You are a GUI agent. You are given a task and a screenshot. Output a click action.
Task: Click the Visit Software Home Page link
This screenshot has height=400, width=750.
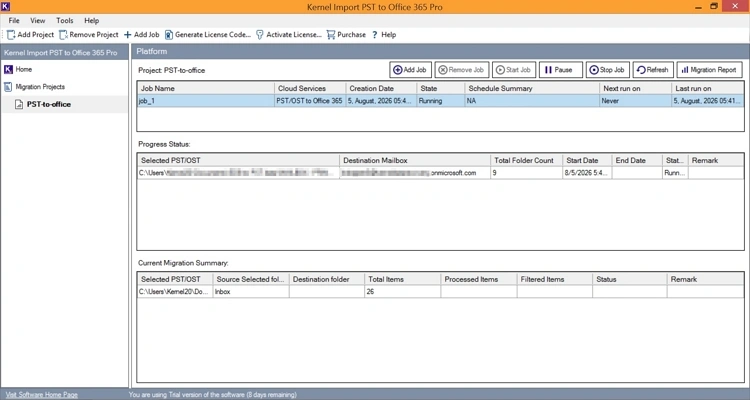(x=42, y=395)
